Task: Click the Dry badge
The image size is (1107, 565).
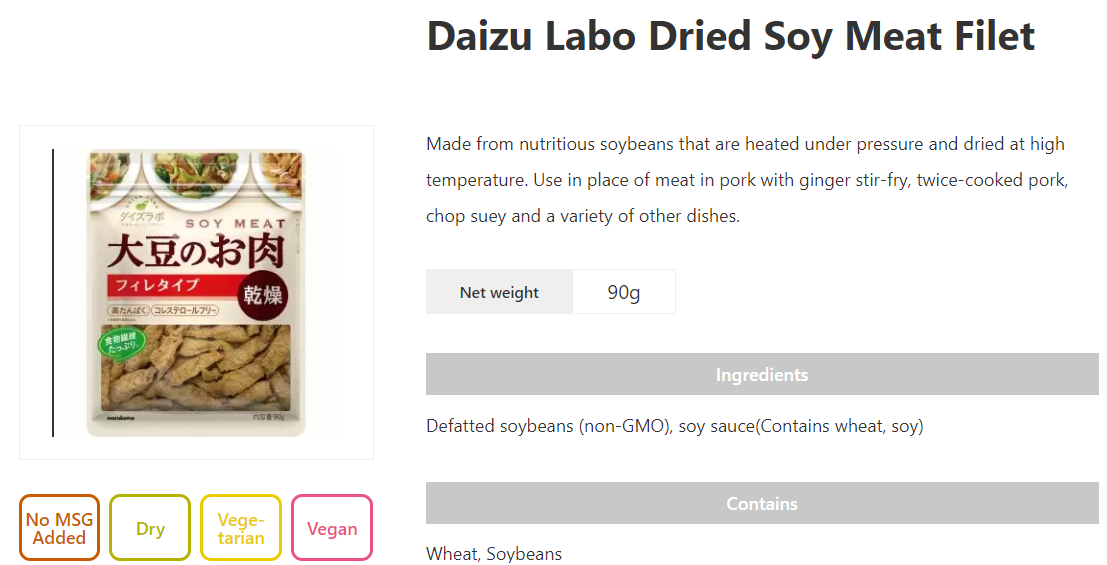Action: [x=150, y=528]
